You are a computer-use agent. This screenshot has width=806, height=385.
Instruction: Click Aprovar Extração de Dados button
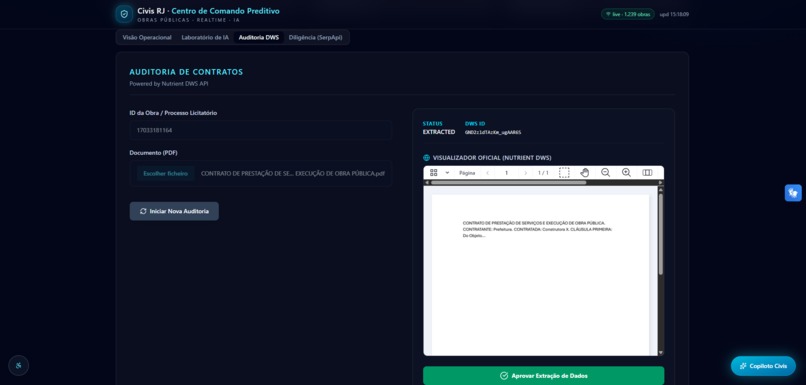tap(543, 376)
